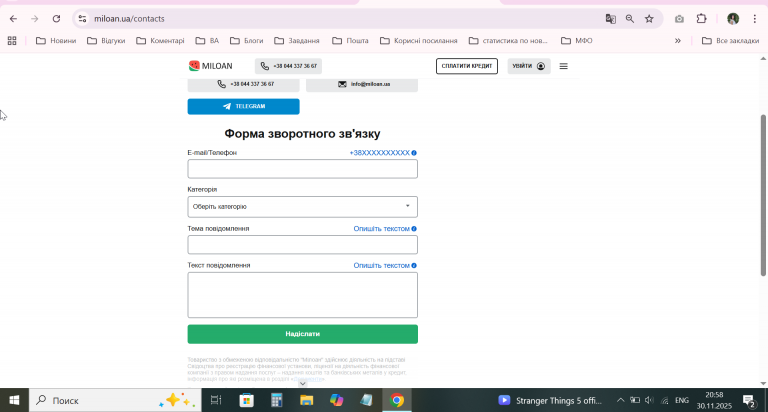Viewport: 768px width, 412px height.
Task: Open the Все закладки folder
Action: point(730,41)
